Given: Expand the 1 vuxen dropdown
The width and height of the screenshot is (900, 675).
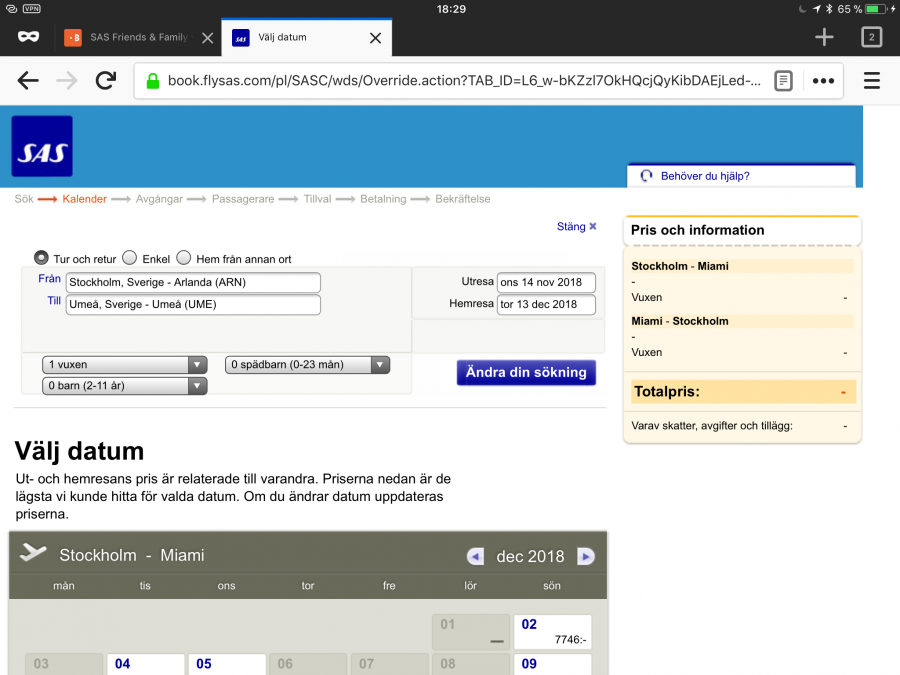Looking at the screenshot, I should [x=125, y=365].
